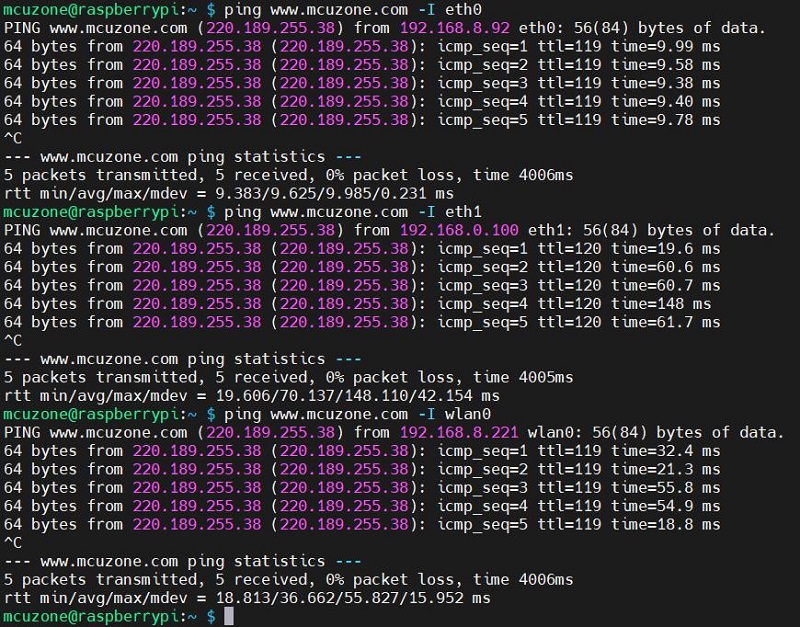
Task: Click rtt line 19.606/70.137/148.110/42.154 ms
Action: tap(252, 396)
